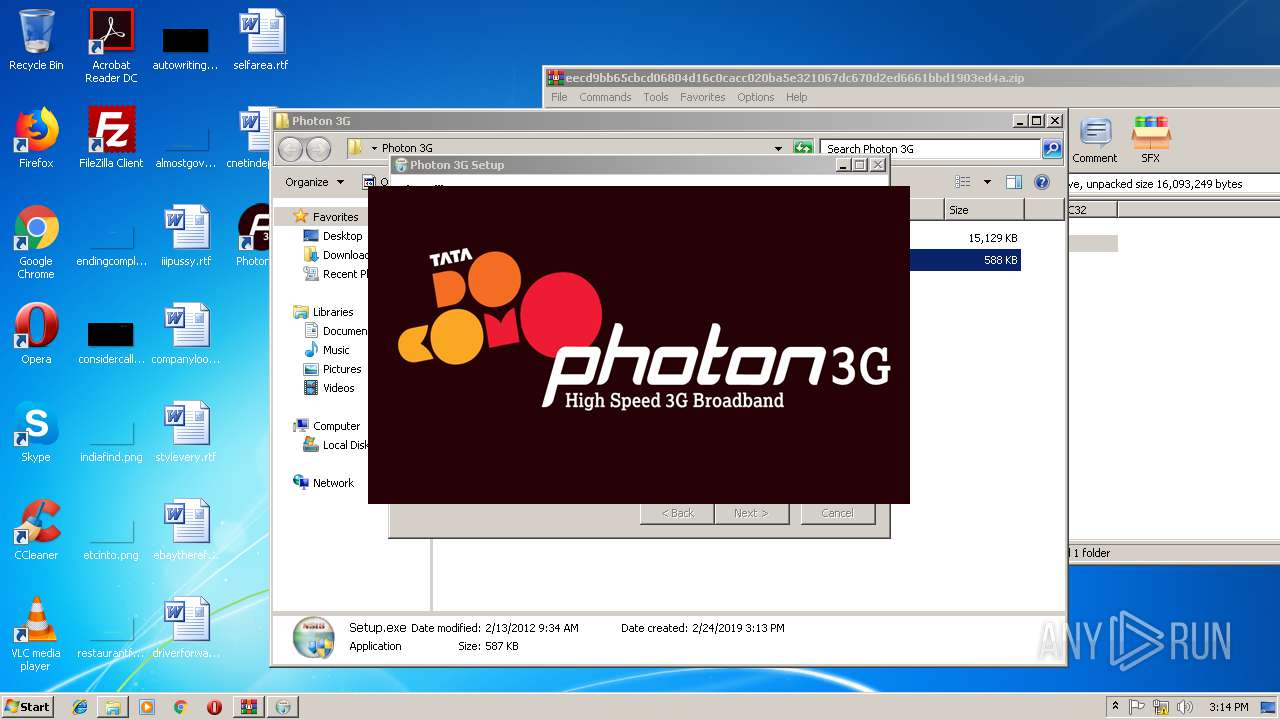The image size is (1280, 720).
Task: Click the Explorer help question-mark icon
Action: 1042,182
